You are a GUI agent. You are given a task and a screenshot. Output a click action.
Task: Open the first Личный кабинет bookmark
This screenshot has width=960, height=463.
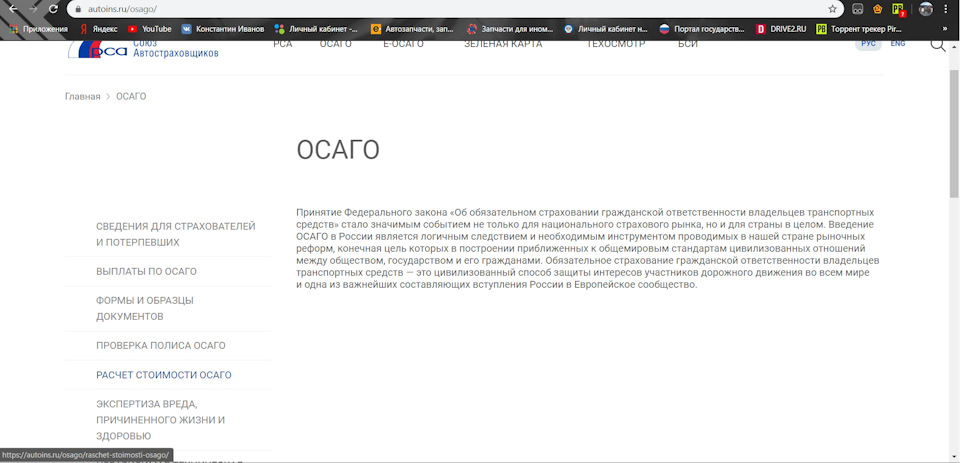click(317, 29)
